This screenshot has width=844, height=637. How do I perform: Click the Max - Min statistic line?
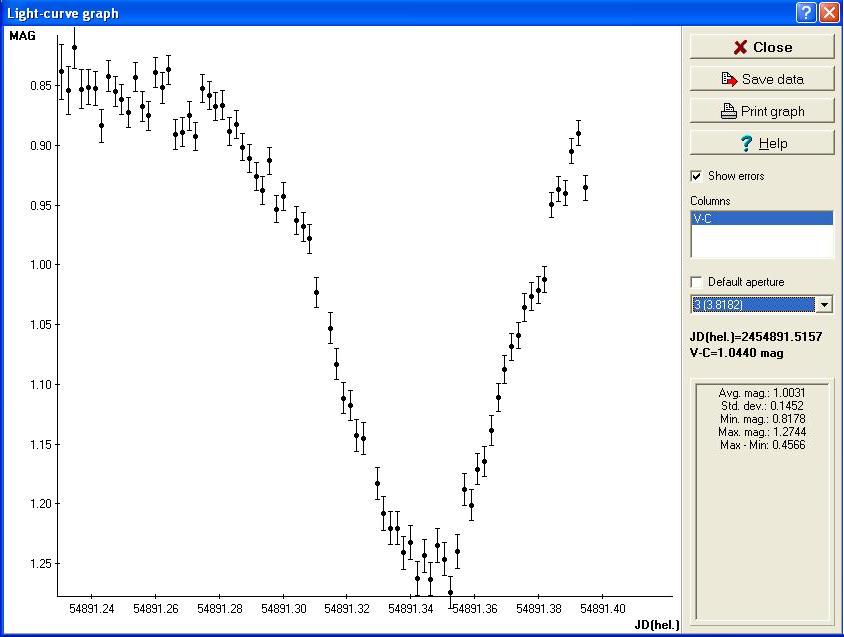[762, 445]
